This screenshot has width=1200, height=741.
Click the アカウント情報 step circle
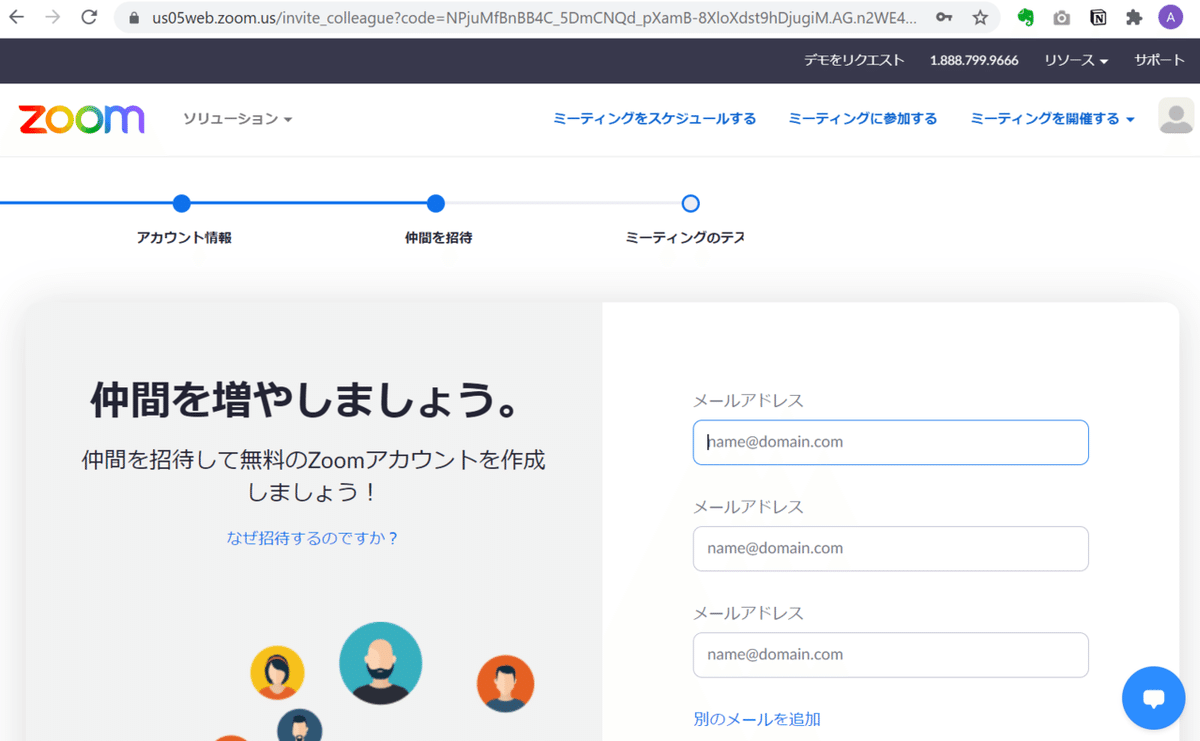coord(181,204)
